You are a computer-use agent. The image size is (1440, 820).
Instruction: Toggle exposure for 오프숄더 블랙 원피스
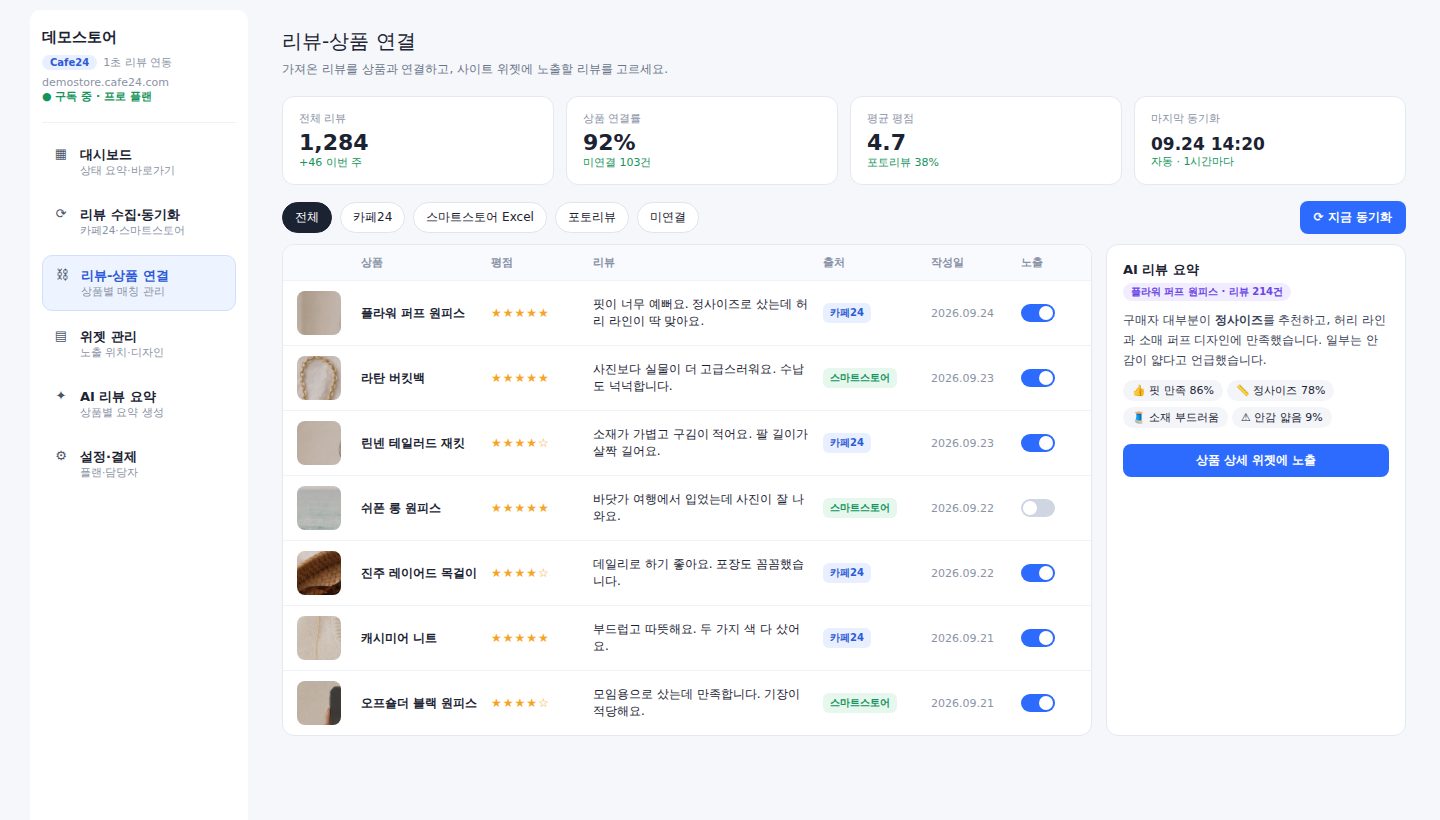[1038, 703]
